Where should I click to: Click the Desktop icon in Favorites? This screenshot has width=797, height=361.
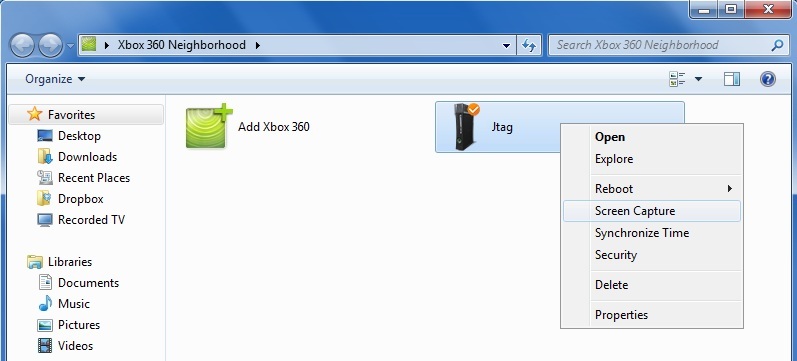pyautogui.click(x=45, y=136)
